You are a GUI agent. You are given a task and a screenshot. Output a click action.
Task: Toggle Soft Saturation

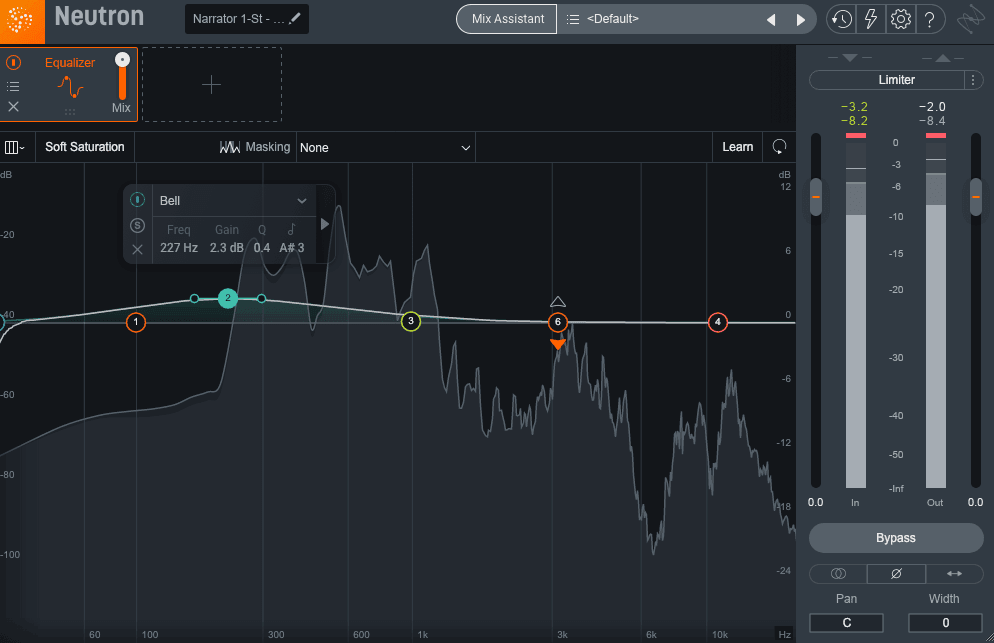[84, 147]
